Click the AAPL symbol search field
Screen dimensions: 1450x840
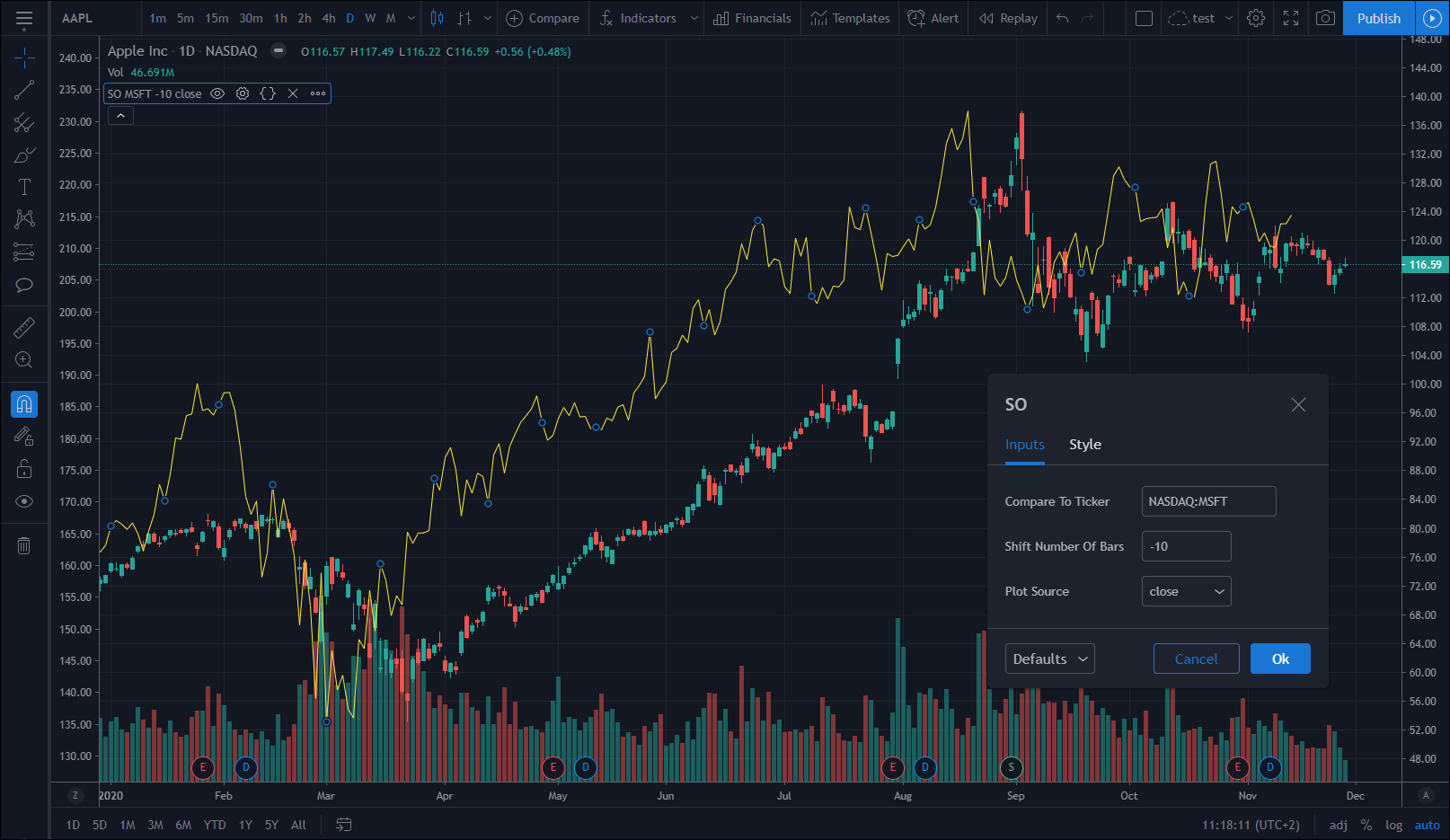click(x=97, y=18)
